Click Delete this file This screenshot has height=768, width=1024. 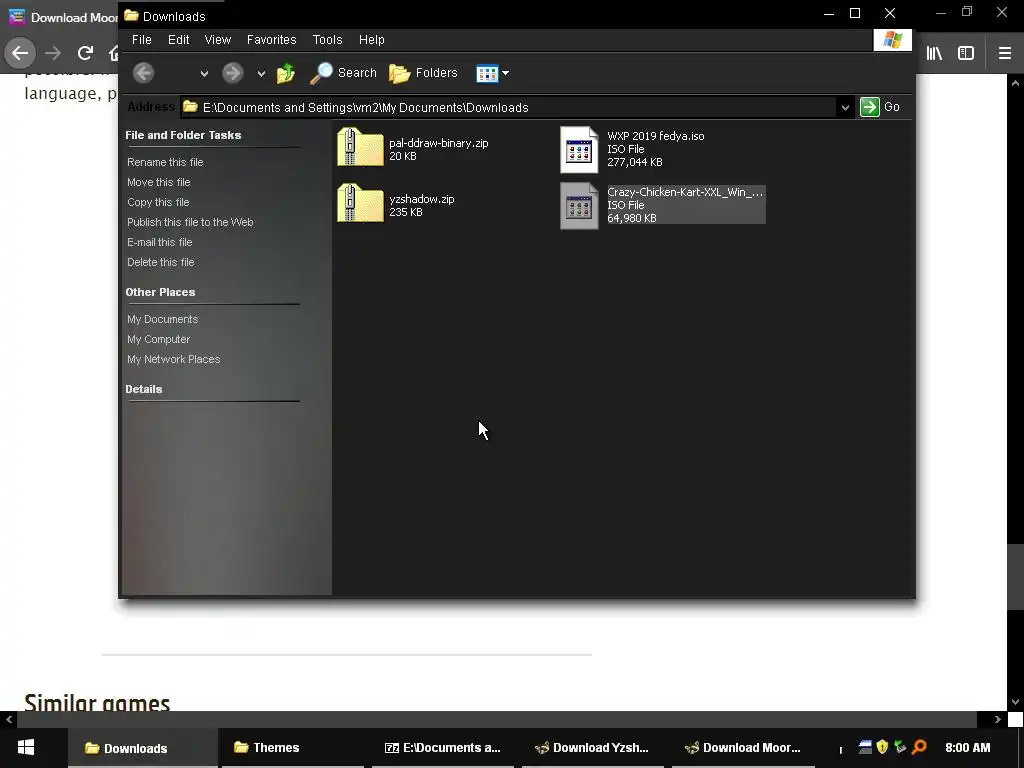point(161,263)
